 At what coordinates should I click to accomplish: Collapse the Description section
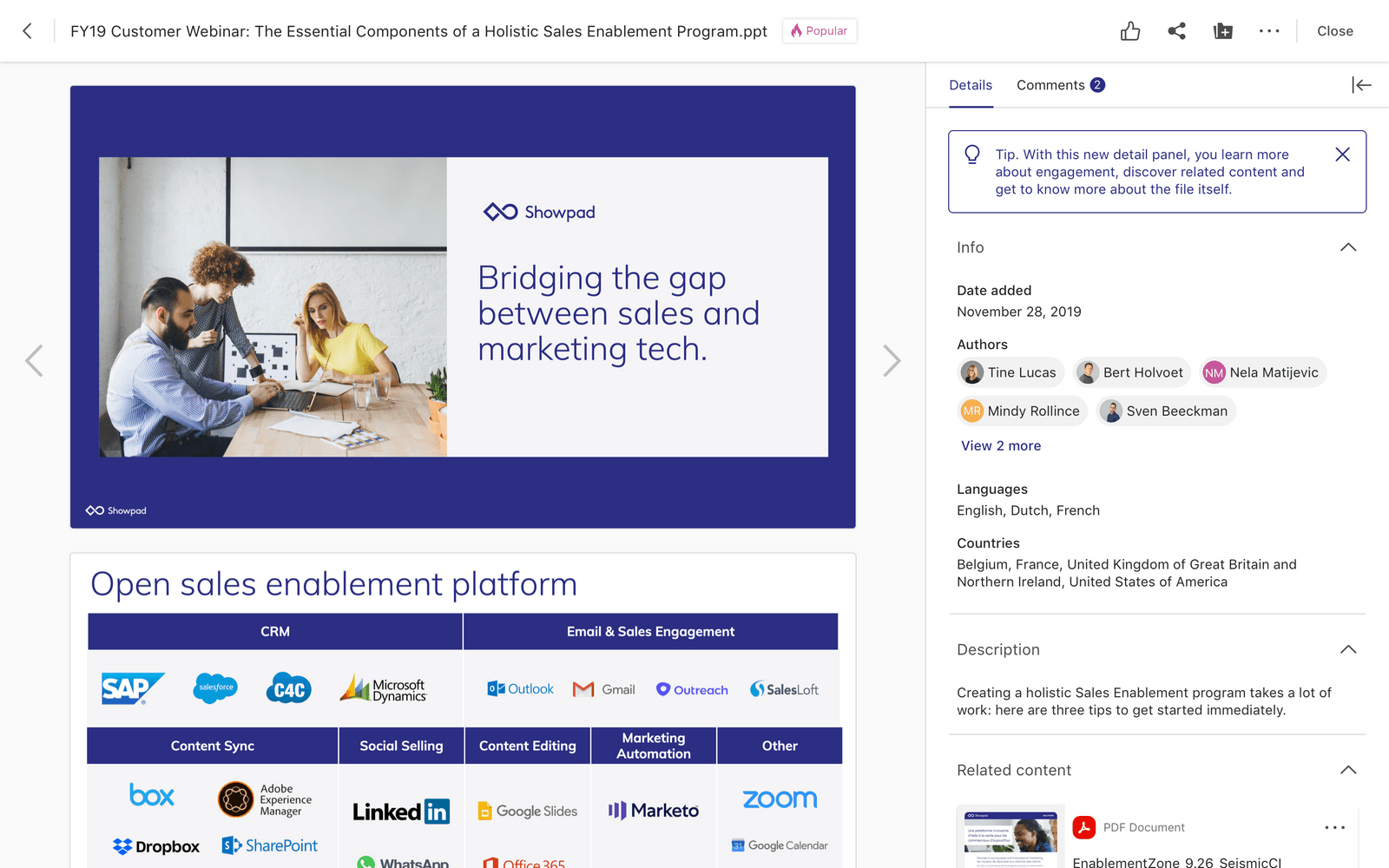click(x=1347, y=649)
